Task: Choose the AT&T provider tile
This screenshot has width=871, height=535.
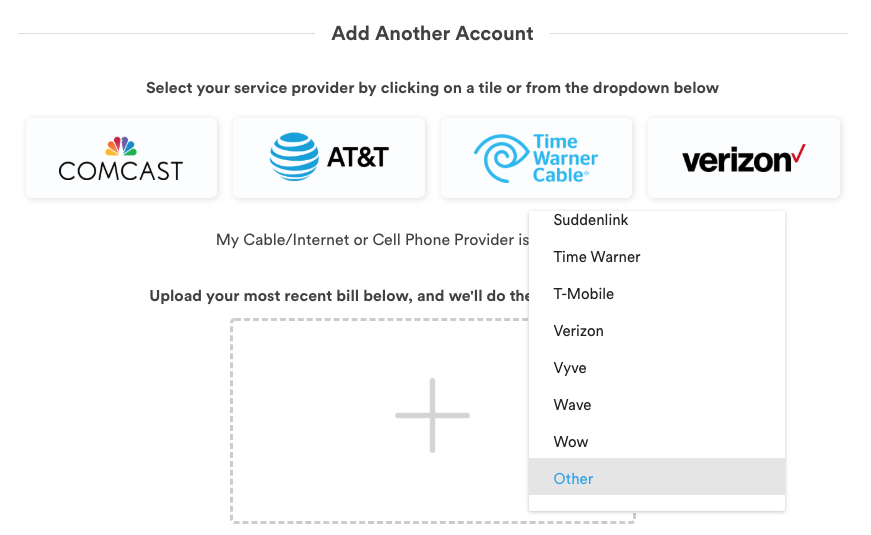Action: (329, 158)
